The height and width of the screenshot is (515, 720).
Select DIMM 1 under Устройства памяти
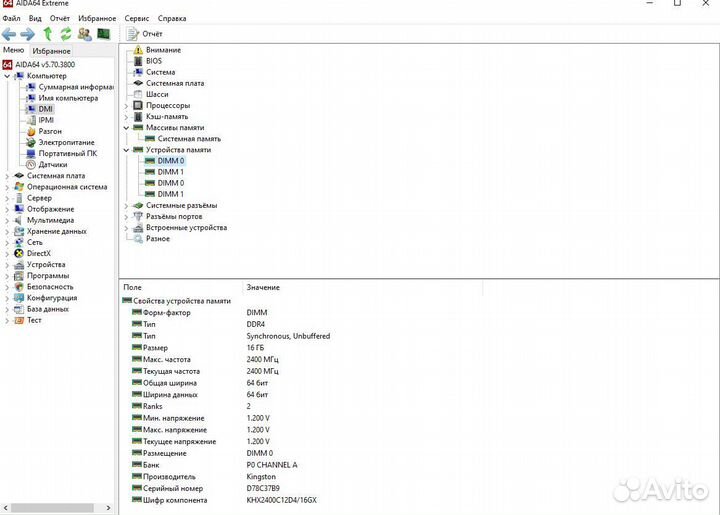coord(170,172)
